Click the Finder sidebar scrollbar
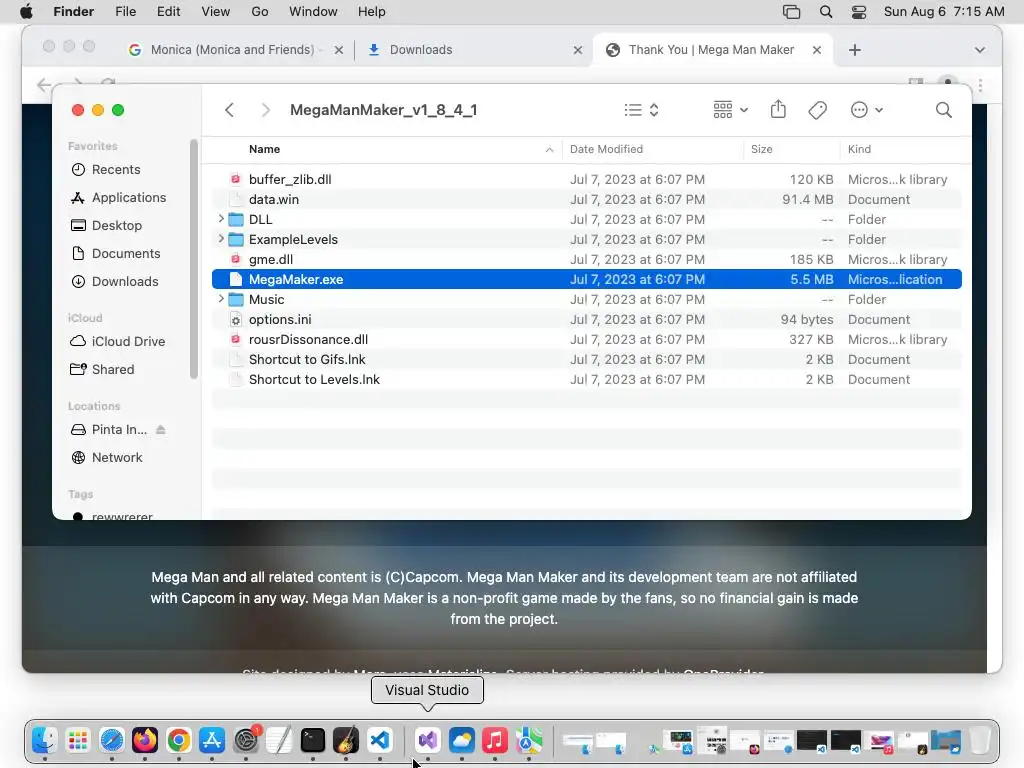Viewport: 1024px width, 768px height. pyautogui.click(x=193, y=259)
